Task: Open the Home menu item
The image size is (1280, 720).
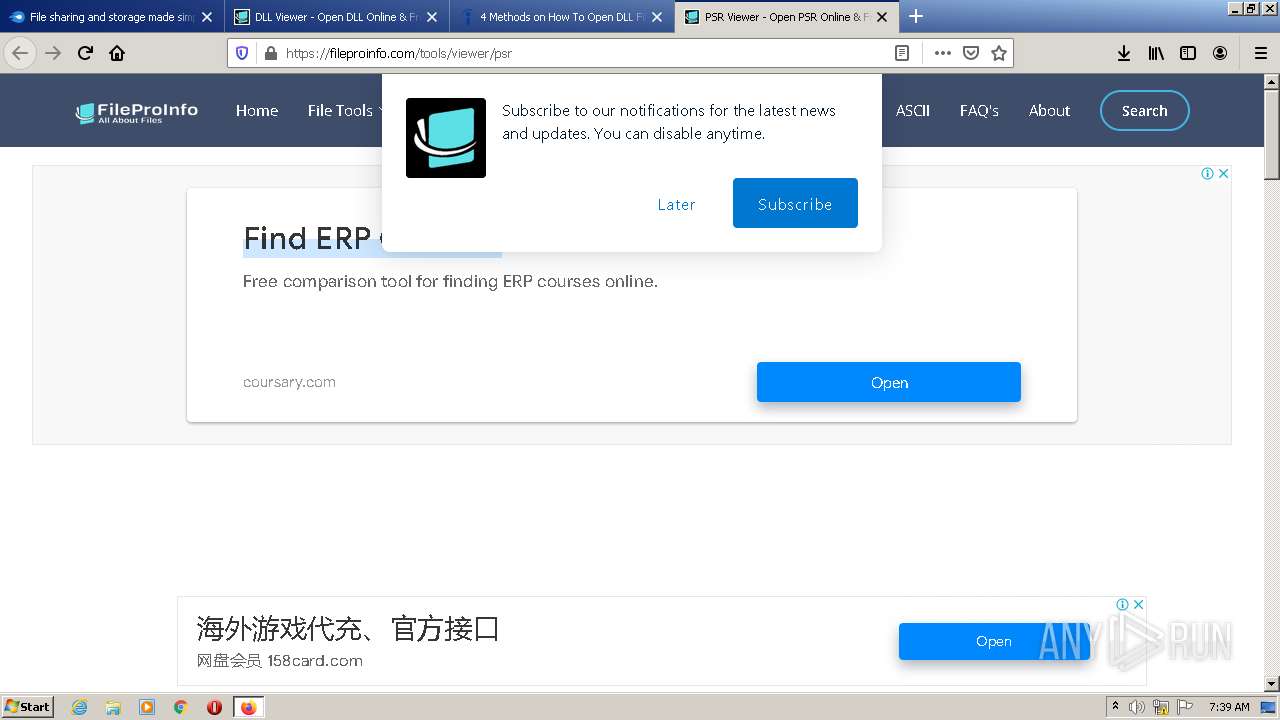Action: [257, 111]
